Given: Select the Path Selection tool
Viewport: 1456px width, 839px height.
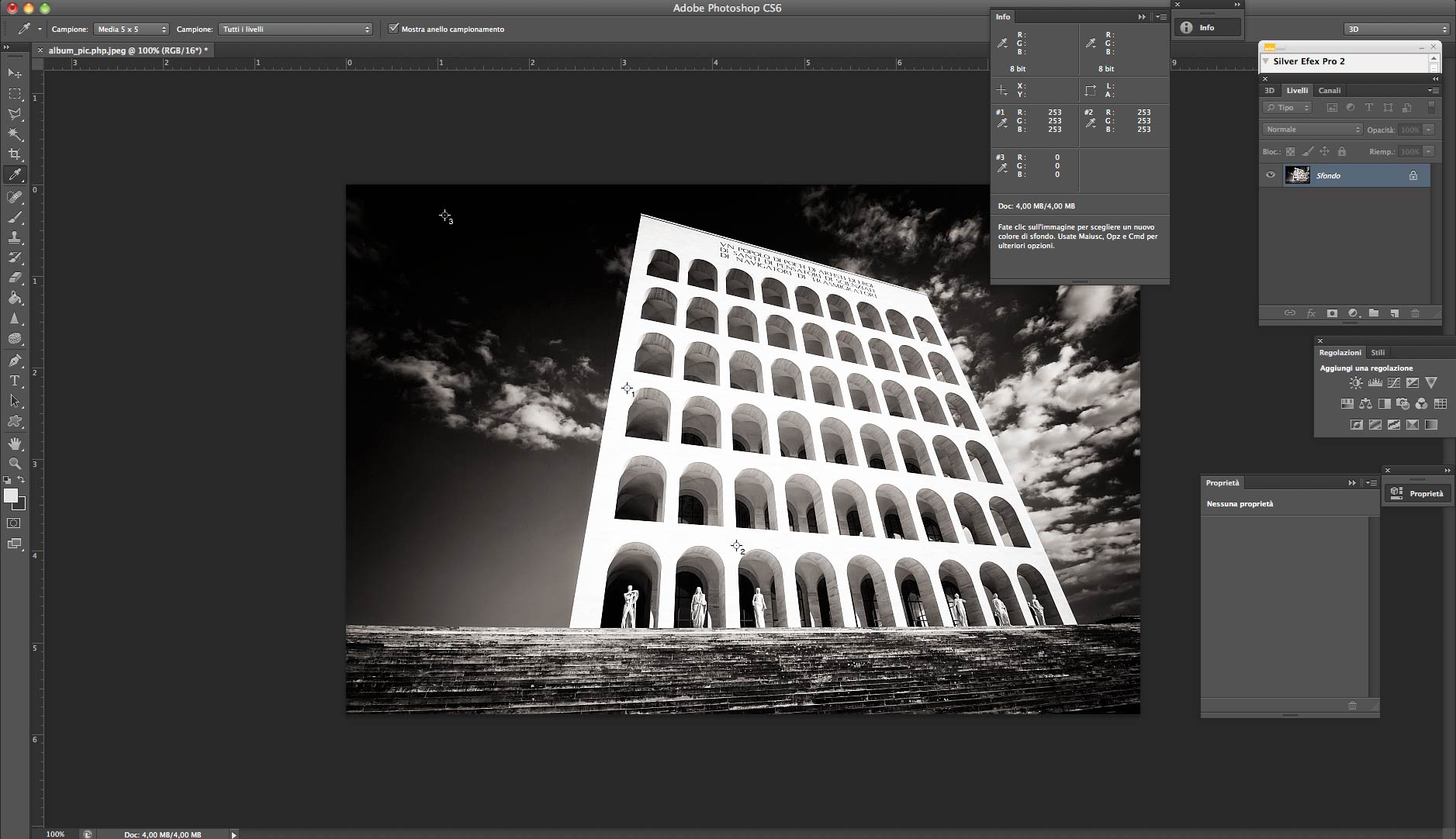Looking at the screenshot, I should [x=15, y=401].
